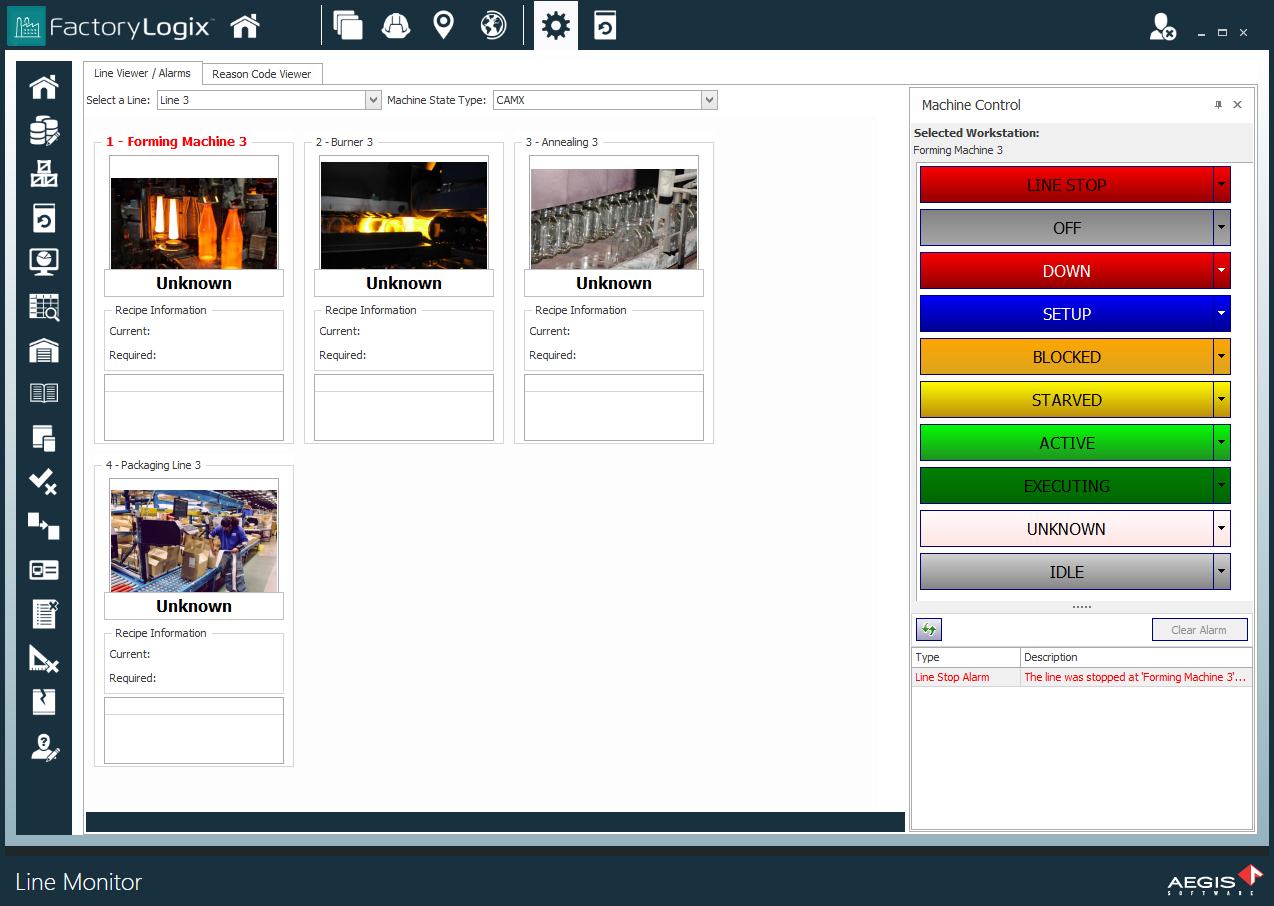Open the Machine State Type dropdown
The image size is (1274, 906).
tap(709, 99)
